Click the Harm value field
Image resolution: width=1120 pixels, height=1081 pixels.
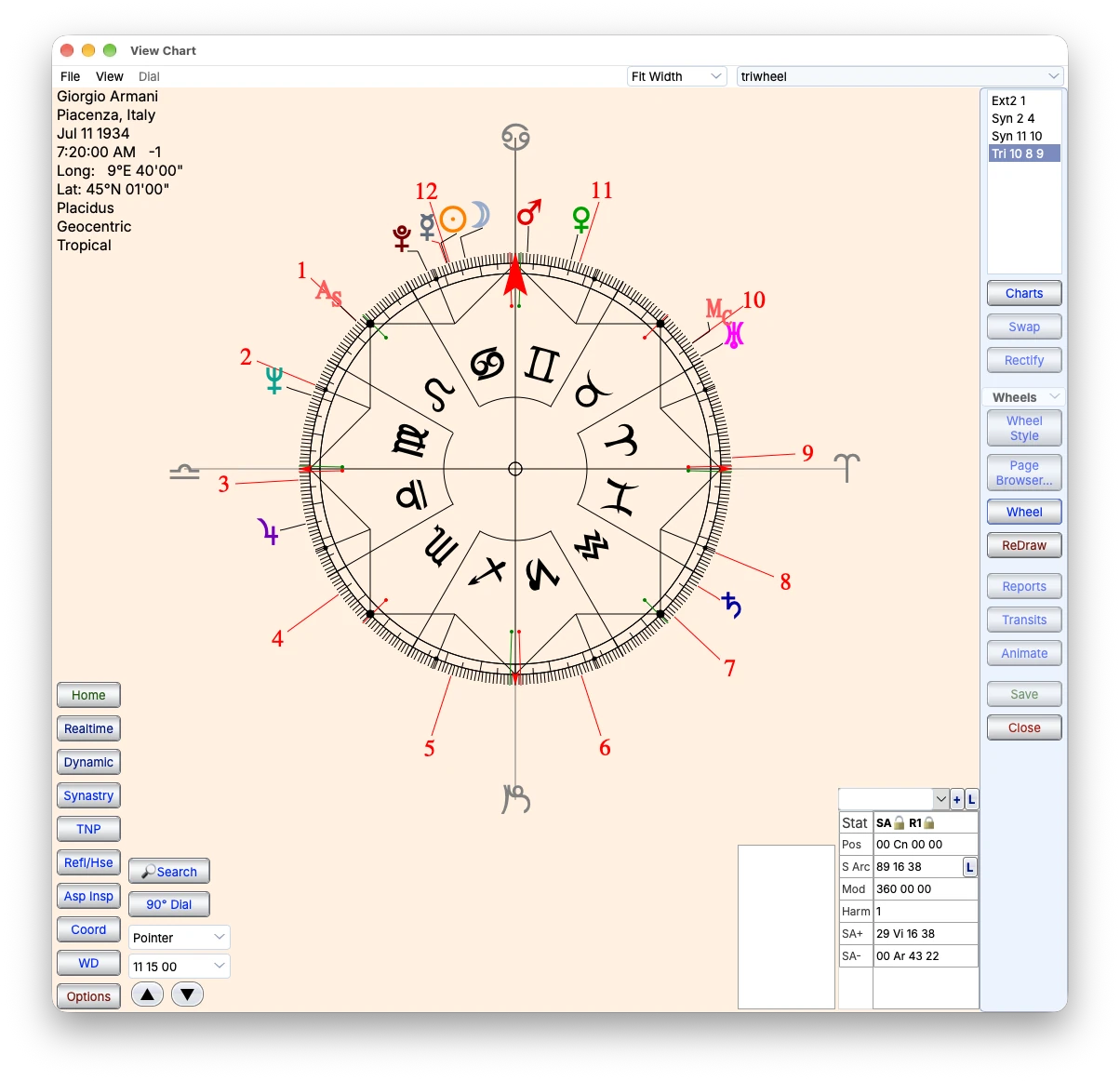[x=926, y=912]
